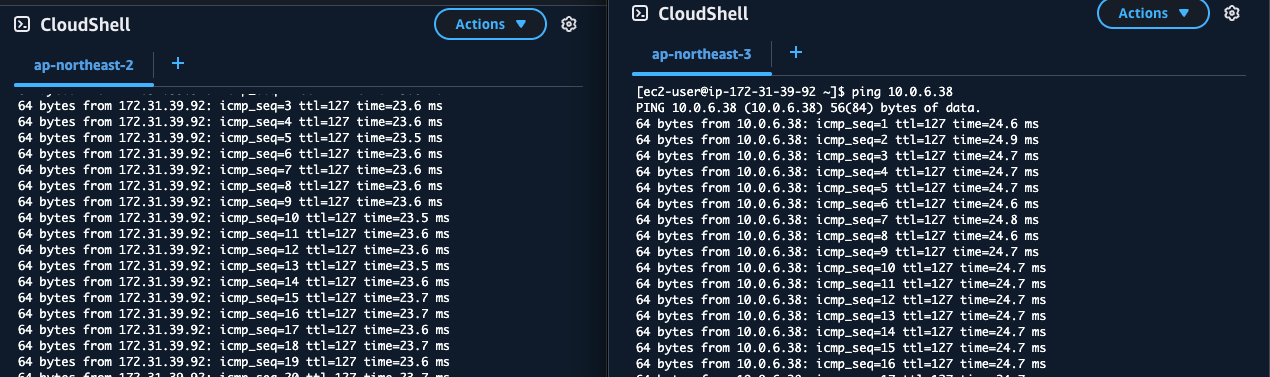Click the left CloudShell terminal icon
The image size is (1270, 377).
23,25
